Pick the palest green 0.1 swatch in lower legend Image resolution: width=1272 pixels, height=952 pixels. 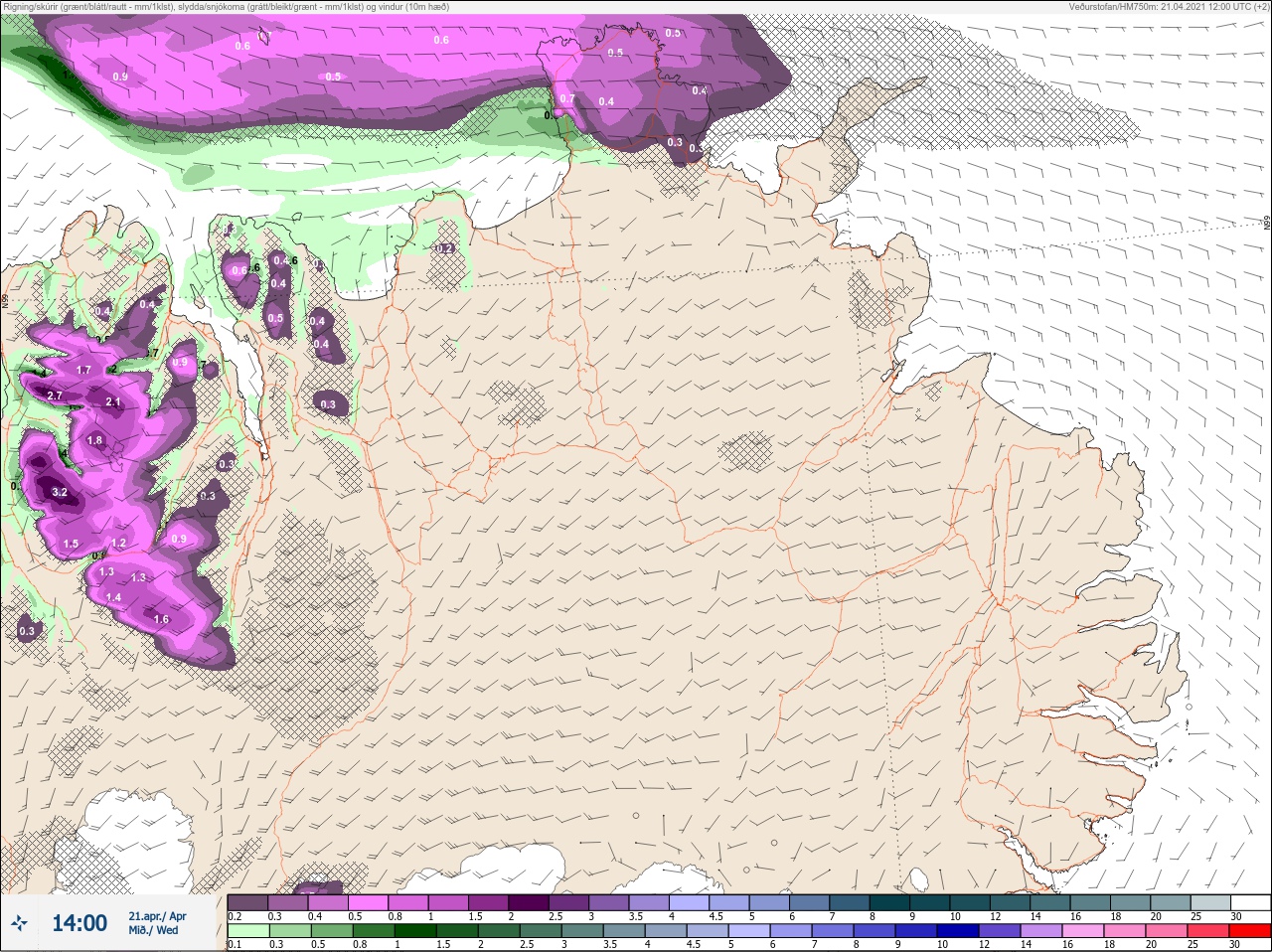click(248, 931)
